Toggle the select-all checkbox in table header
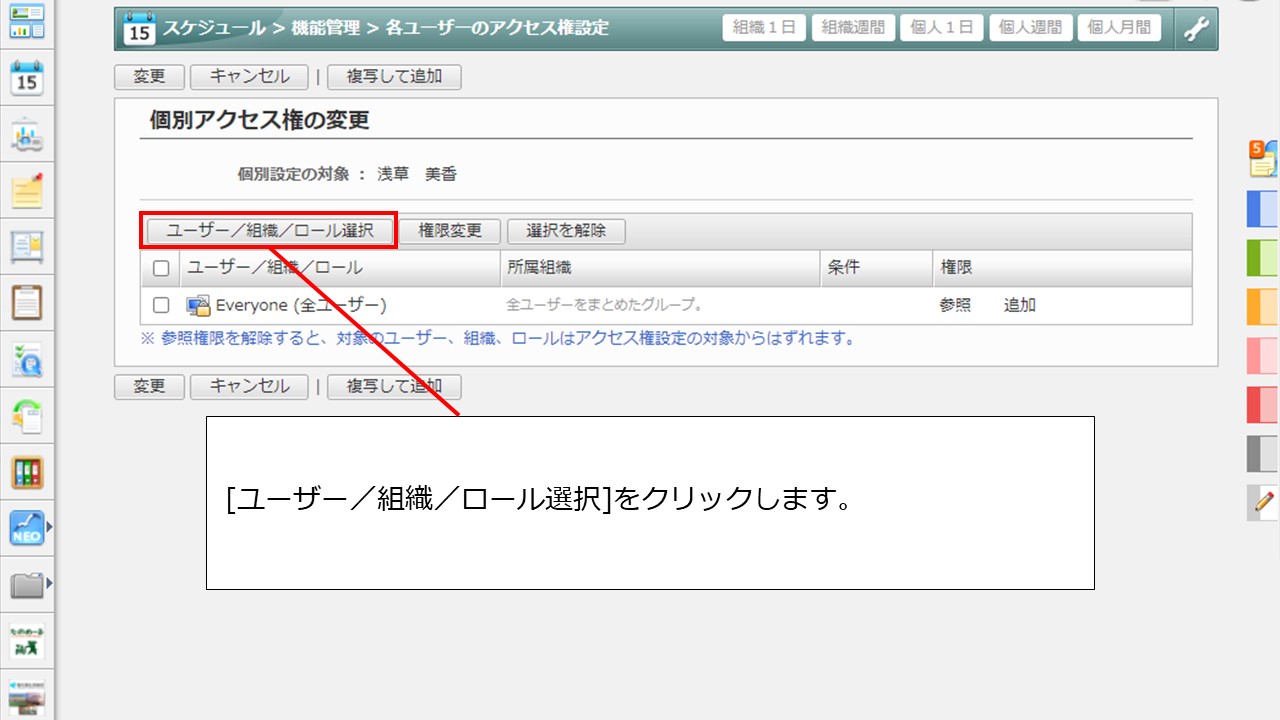Viewport: 1280px width, 720px height. coord(161,268)
